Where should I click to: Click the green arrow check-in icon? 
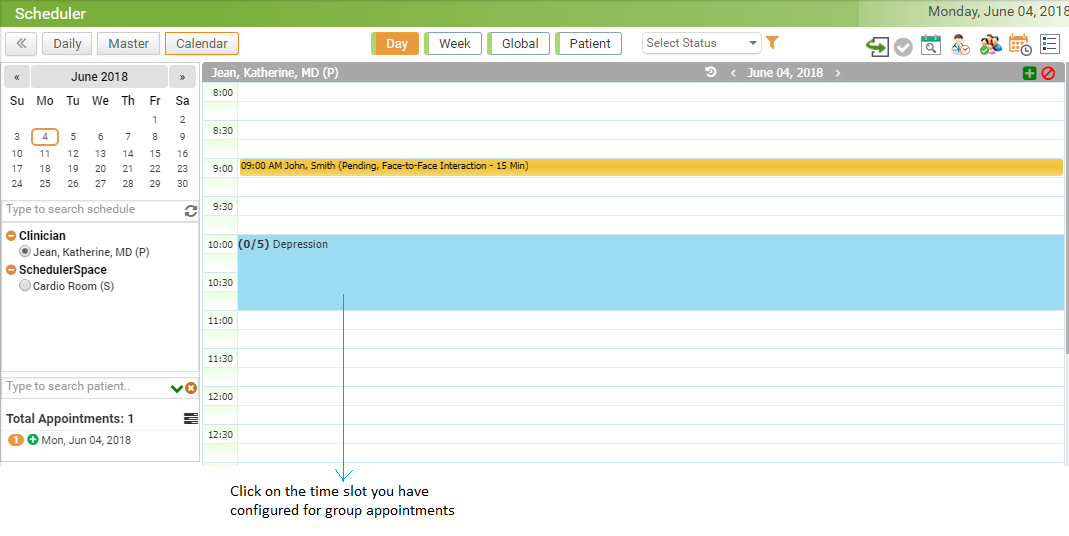tap(877, 46)
